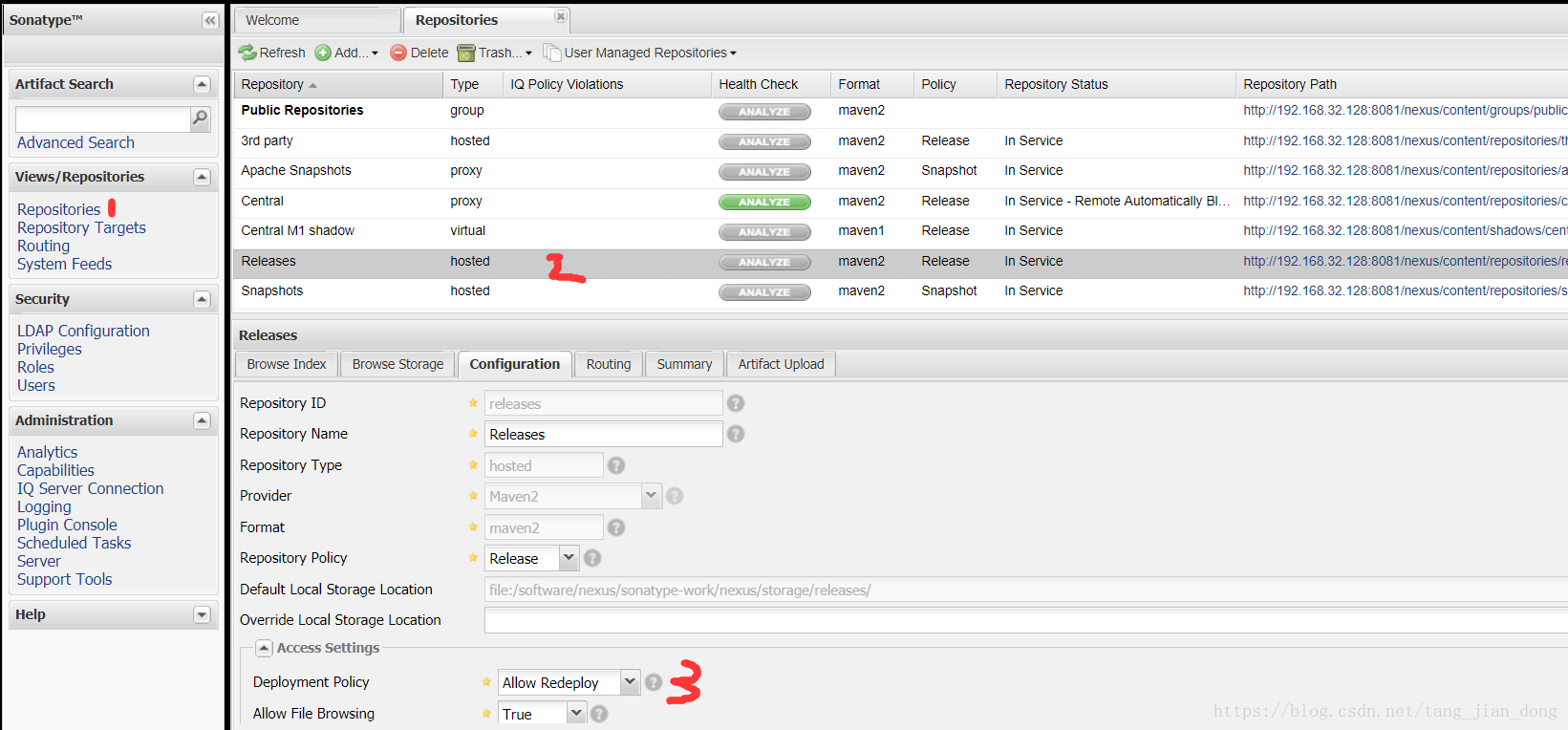Open the Artifact Upload tab
This screenshot has width=1568, height=730.
pyautogui.click(x=781, y=364)
